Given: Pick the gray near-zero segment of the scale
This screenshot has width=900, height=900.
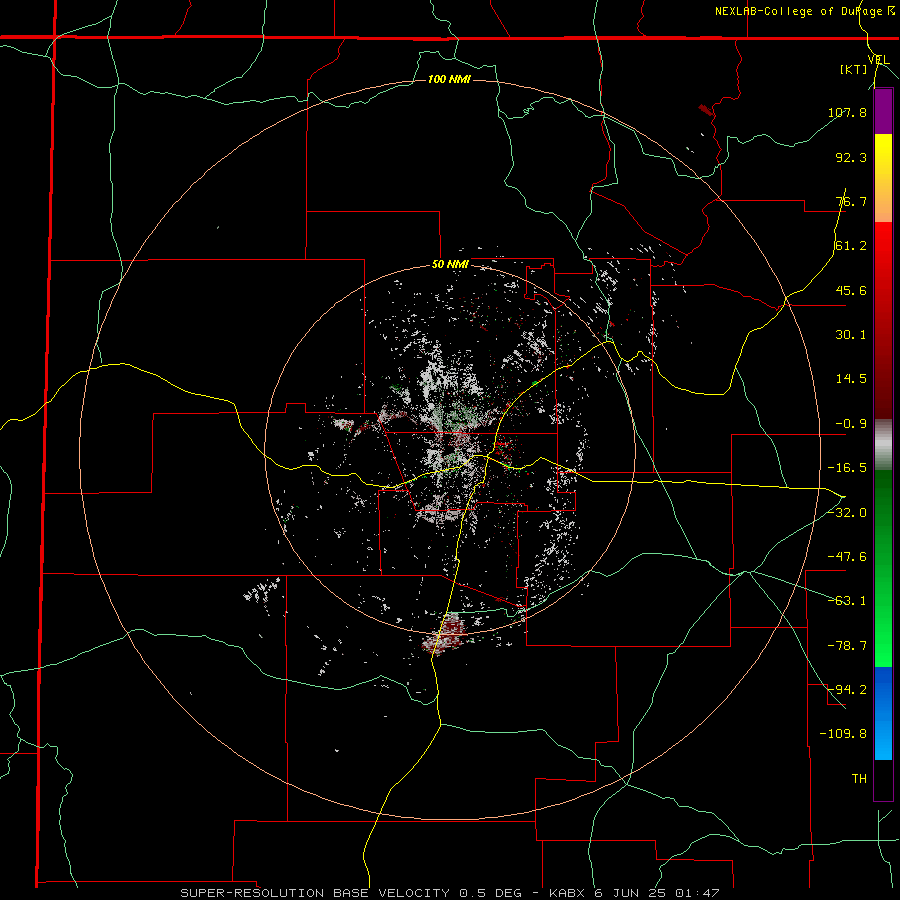Looking at the screenshot, I should point(883,444).
